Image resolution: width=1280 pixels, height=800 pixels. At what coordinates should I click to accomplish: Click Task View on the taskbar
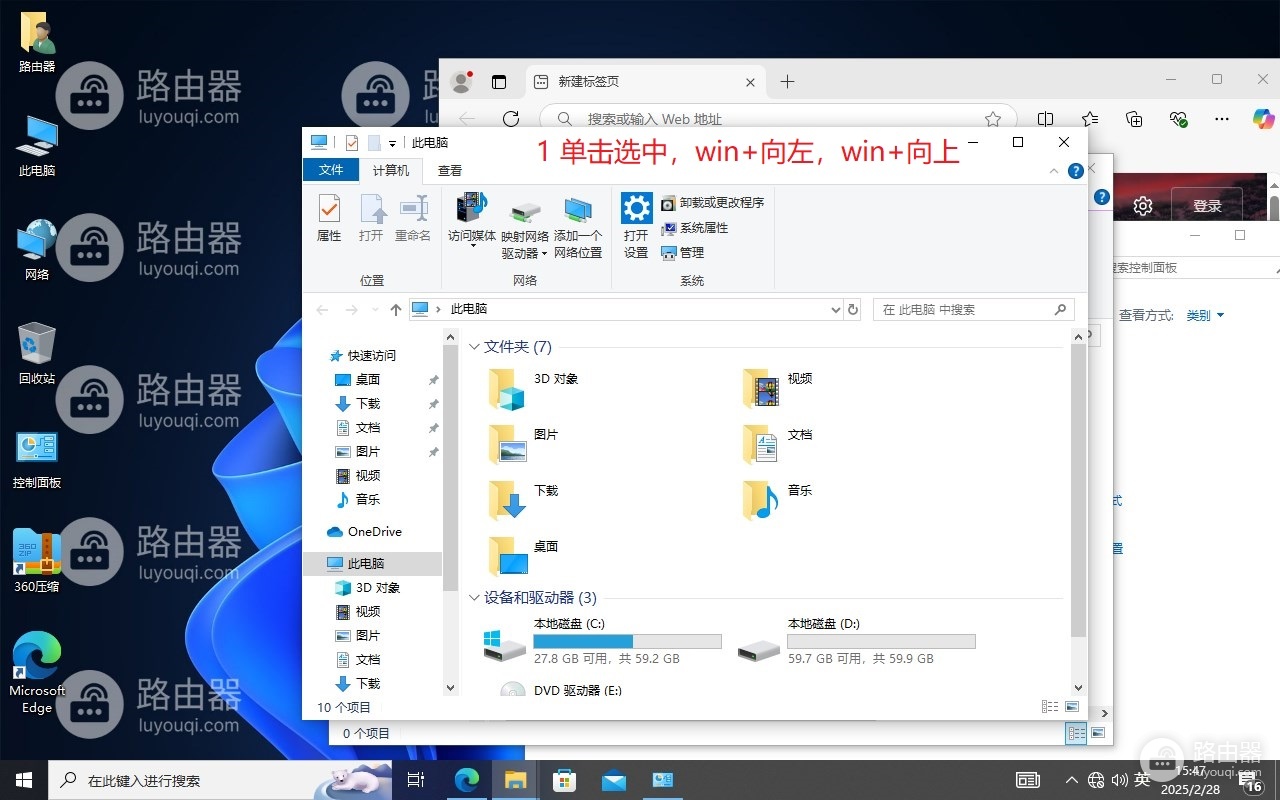(x=416, y=780)
